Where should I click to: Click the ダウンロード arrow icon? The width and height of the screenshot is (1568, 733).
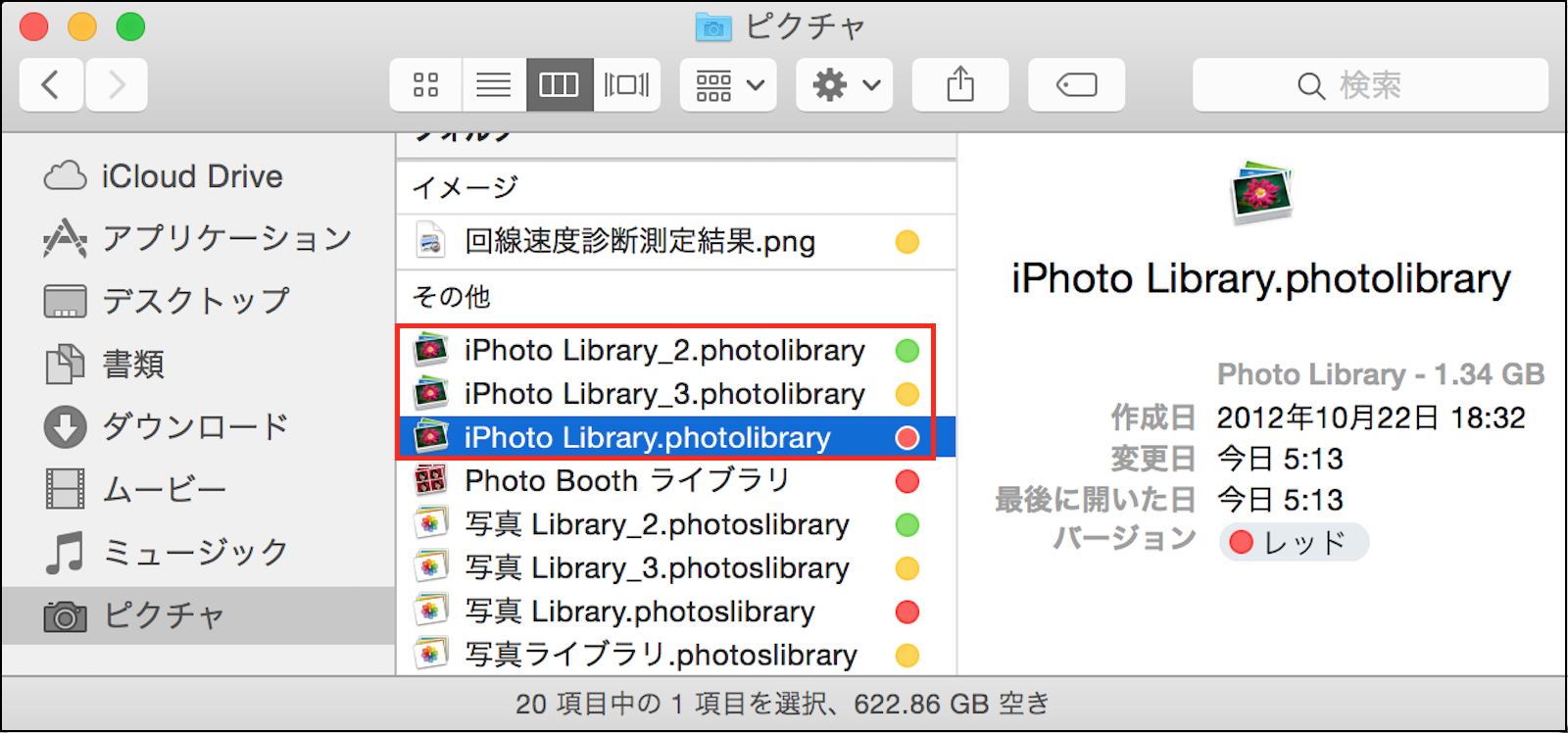65,427
